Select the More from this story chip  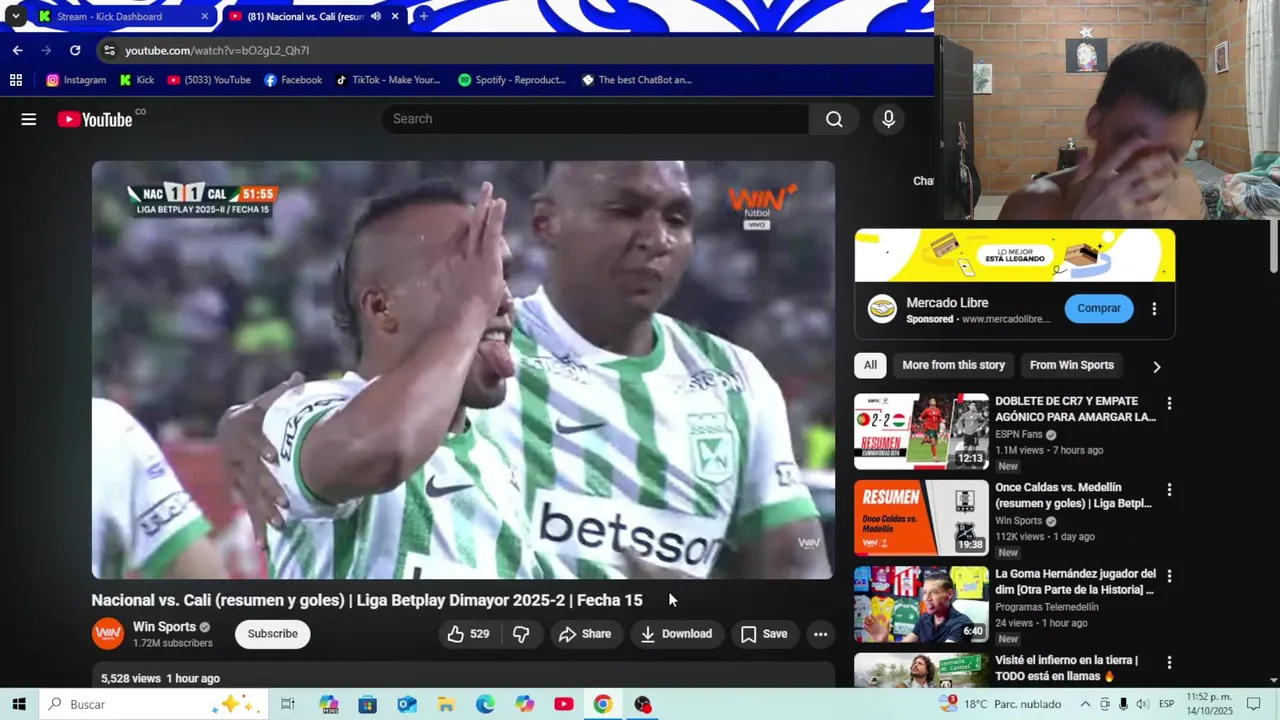953,365
